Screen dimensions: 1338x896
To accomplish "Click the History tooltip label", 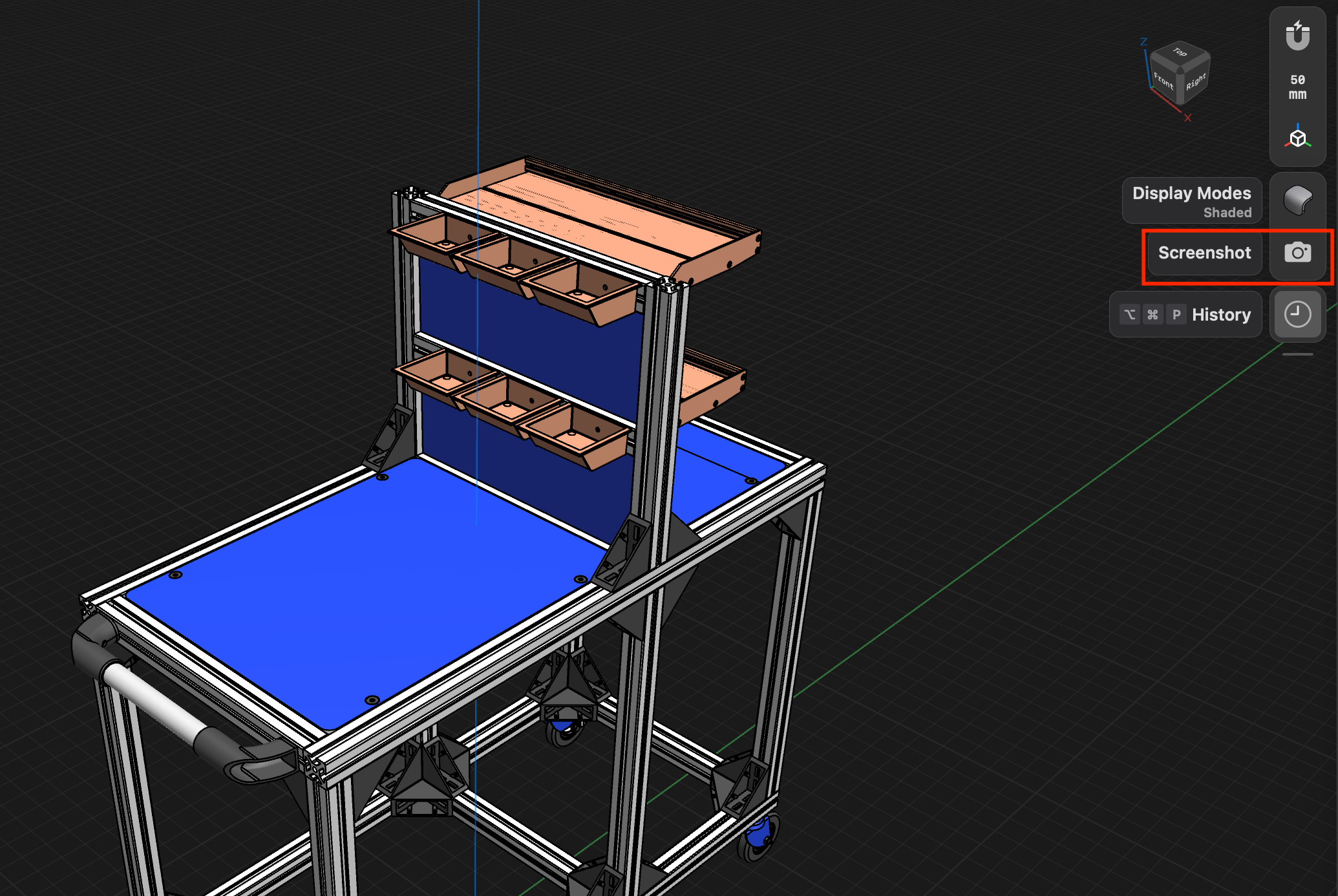I will [x=1185, y=314].
